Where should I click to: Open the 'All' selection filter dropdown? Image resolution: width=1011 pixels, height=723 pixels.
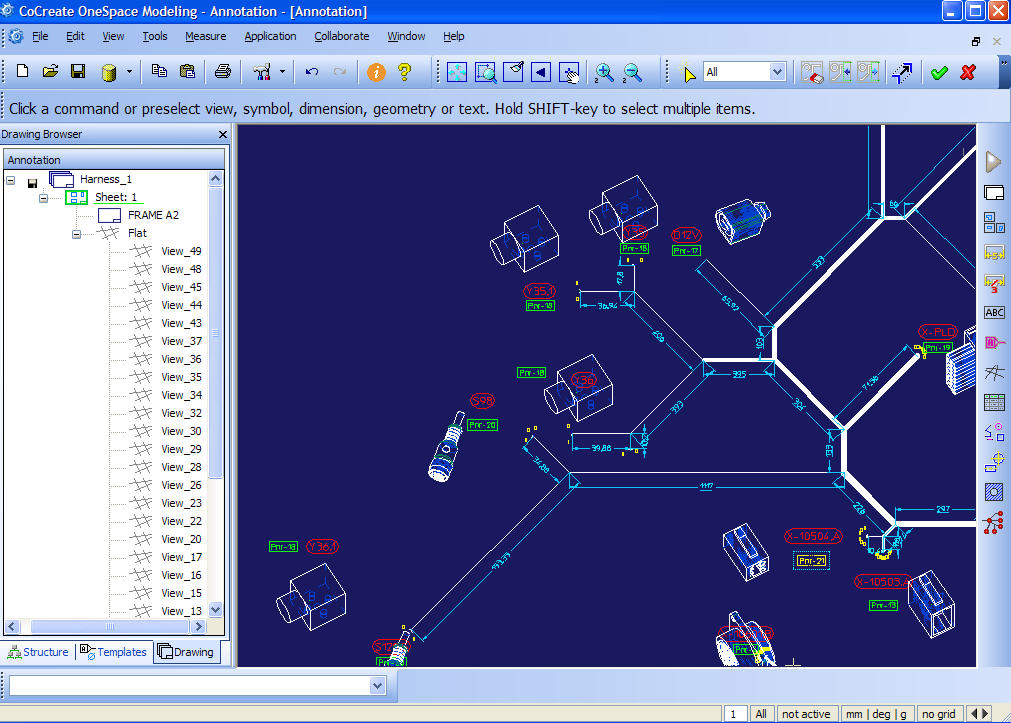pyautogui.click(x=777, y=72)
